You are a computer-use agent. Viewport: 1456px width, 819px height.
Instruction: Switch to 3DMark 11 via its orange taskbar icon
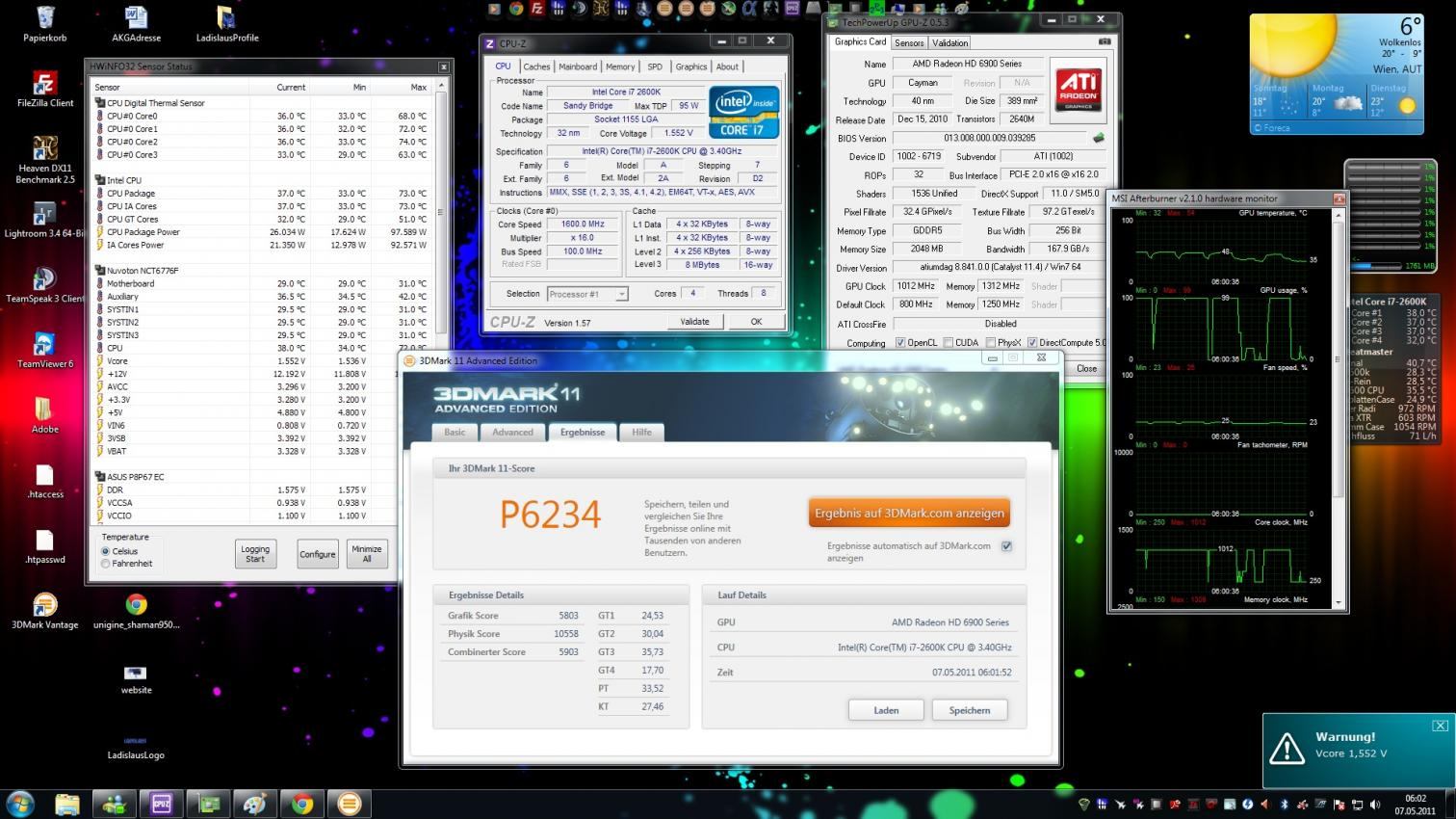click(350, 804)
